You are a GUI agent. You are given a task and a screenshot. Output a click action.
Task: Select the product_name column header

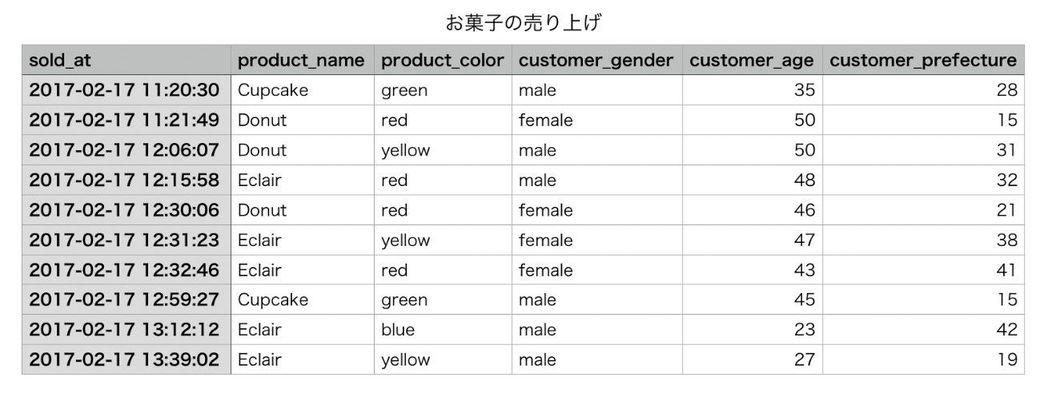[x=302, y=60]
